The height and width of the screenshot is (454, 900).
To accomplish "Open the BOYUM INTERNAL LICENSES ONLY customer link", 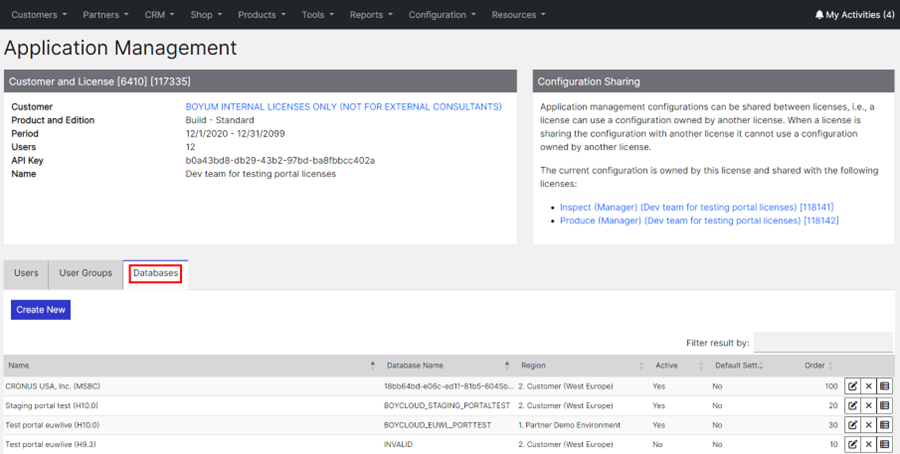I will 343,107.
